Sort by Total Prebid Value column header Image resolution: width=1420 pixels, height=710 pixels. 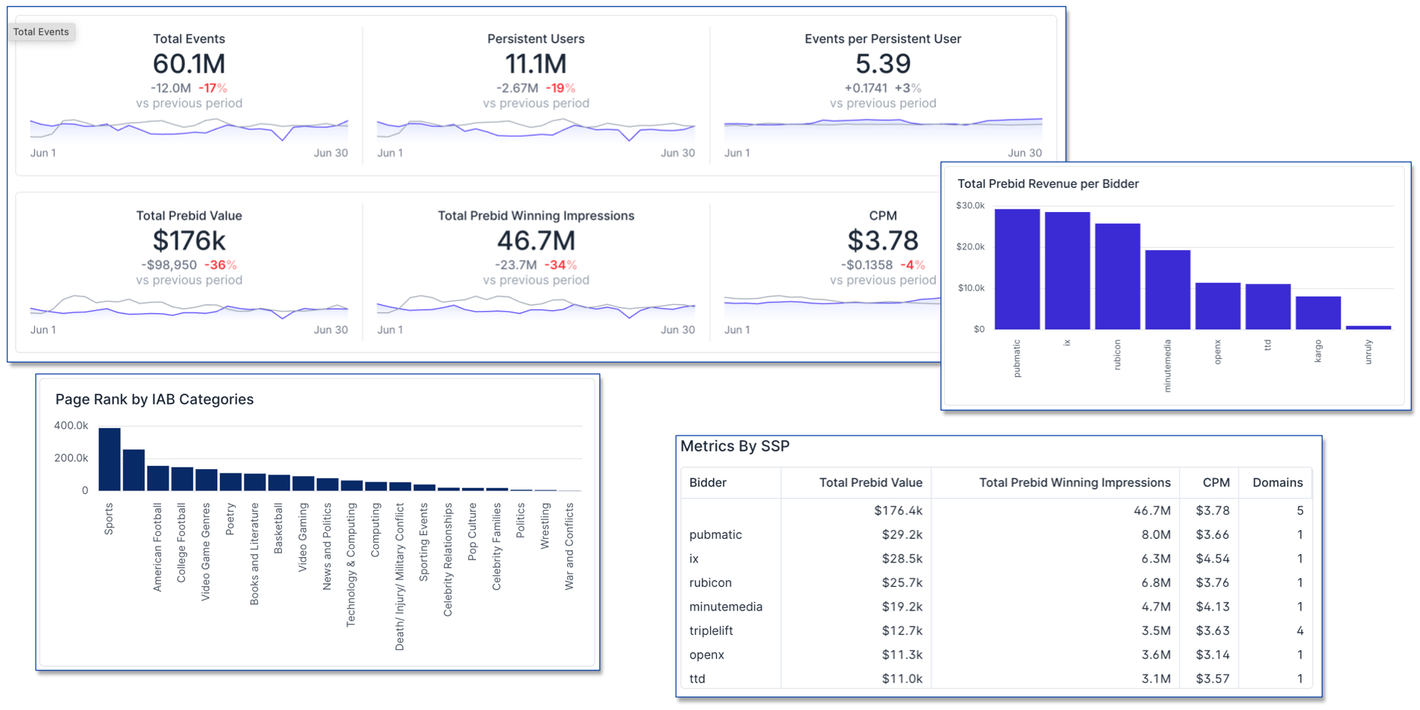tap(871, 482)
